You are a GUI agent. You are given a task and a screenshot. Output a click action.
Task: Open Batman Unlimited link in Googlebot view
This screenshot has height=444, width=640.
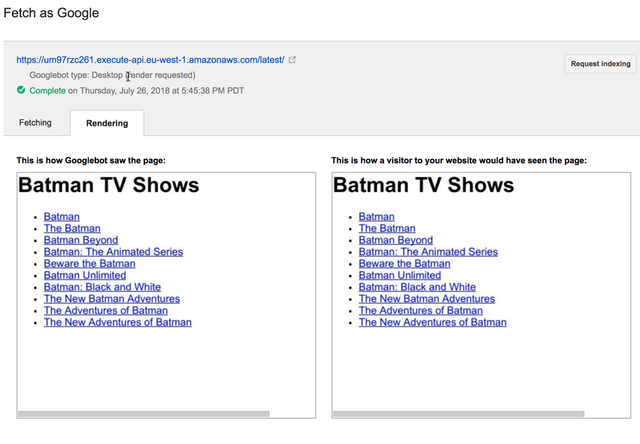pos(85,275)
